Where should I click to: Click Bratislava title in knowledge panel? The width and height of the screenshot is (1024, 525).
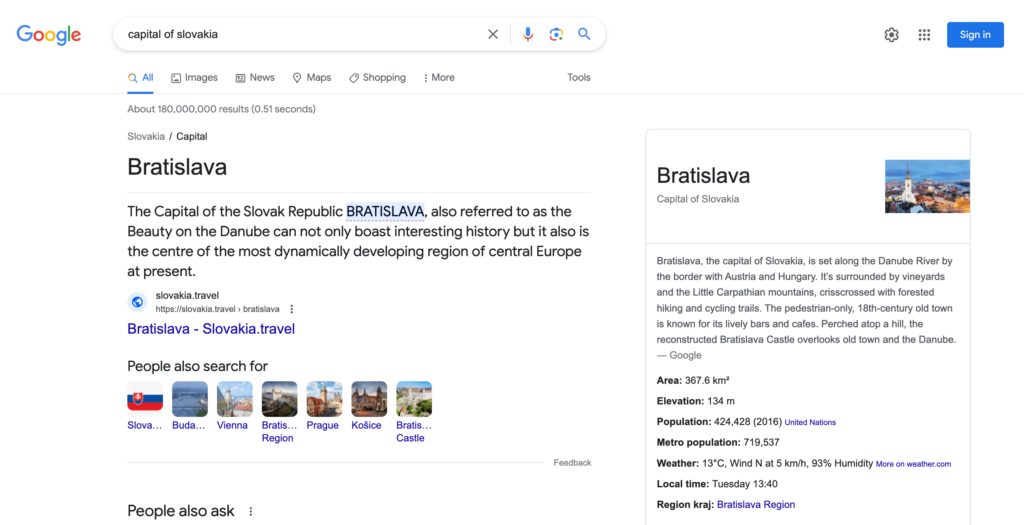pyautogui.click(x=703, y=175)
